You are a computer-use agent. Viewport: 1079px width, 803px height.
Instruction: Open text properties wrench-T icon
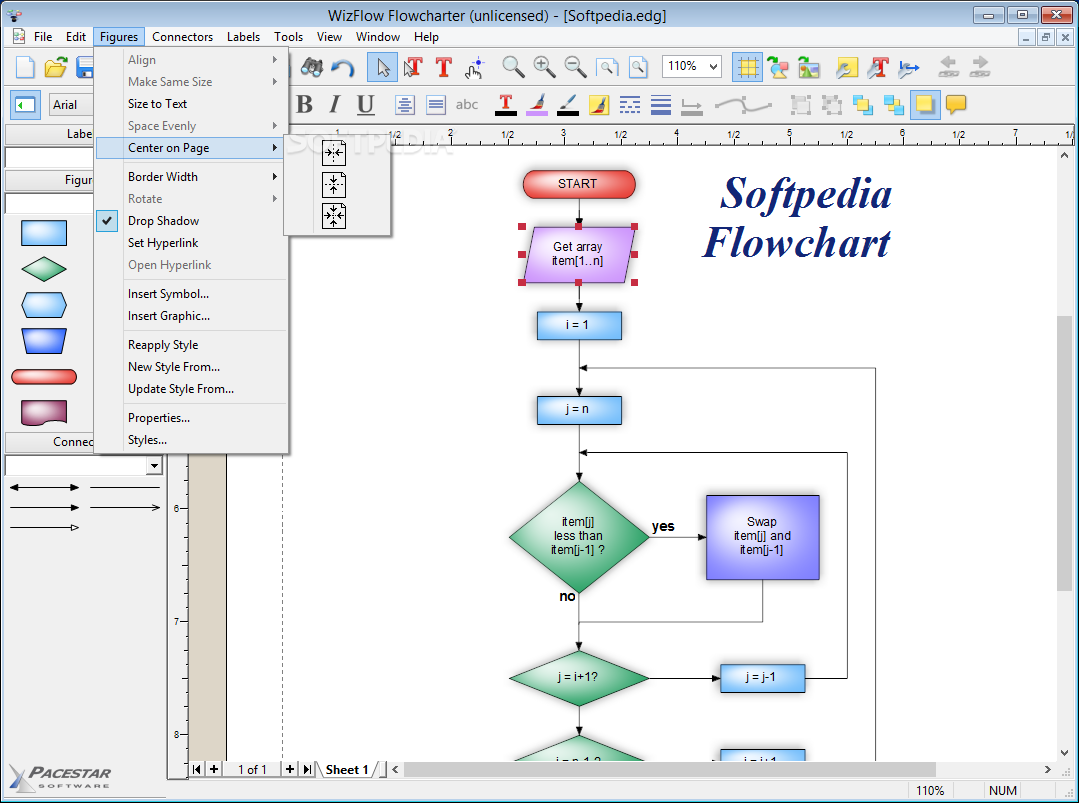[x=878, y=67]
